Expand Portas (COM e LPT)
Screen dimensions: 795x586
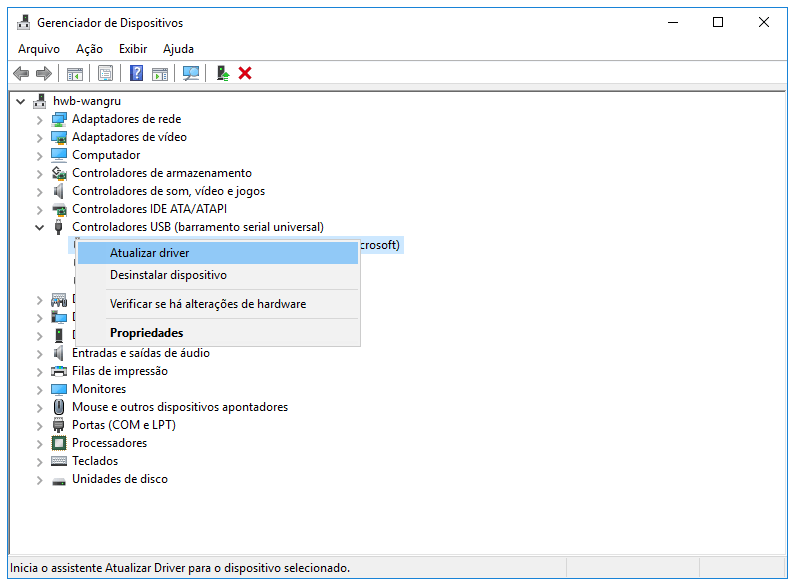pyautogui.click(x=40, y=426)
